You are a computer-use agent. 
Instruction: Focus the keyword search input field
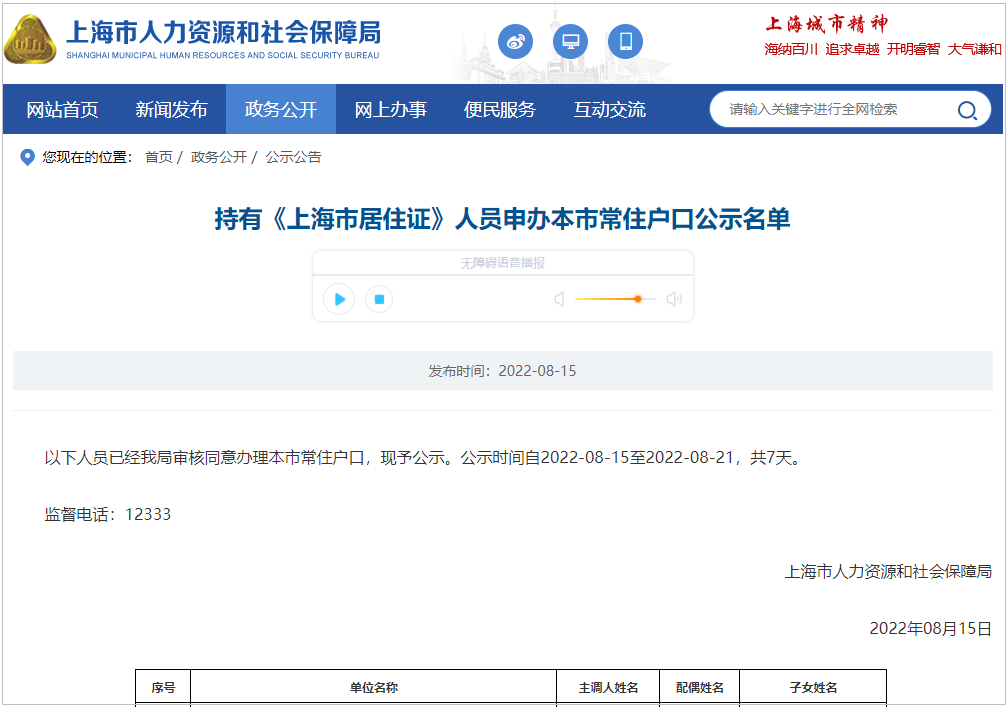(x=836, y=109)
